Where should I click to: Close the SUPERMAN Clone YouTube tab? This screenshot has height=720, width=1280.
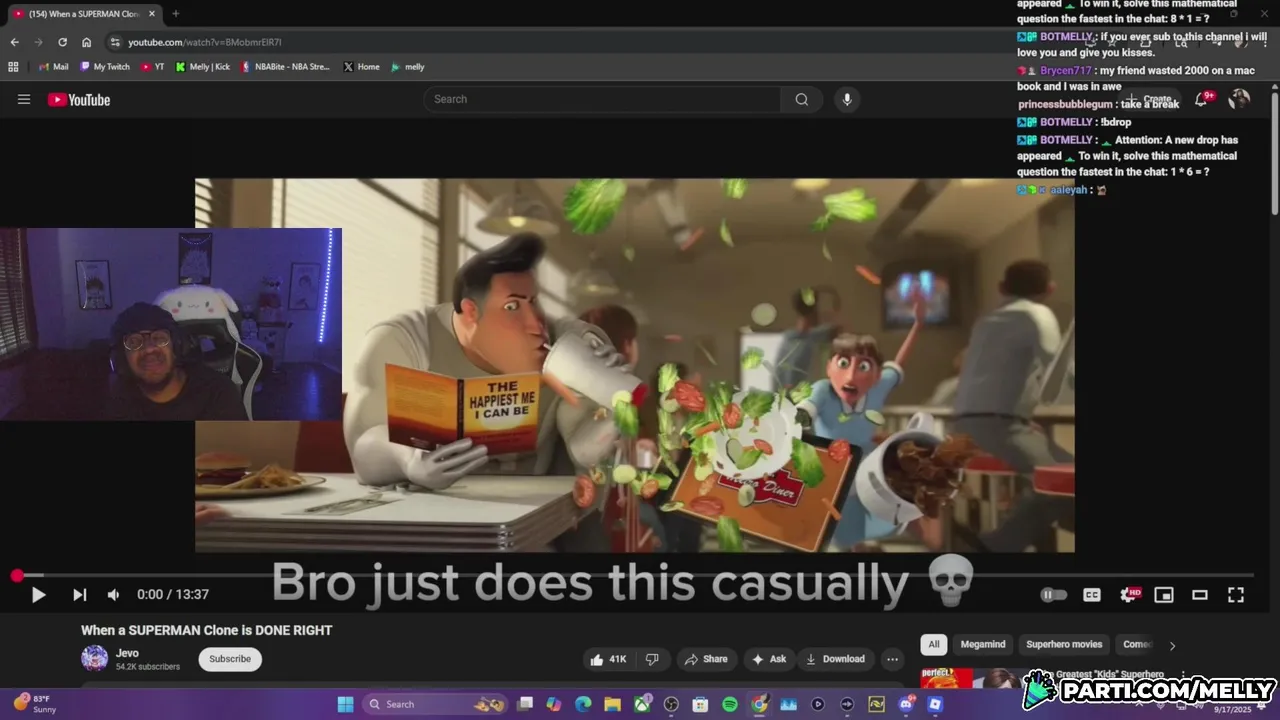point(151,14)
